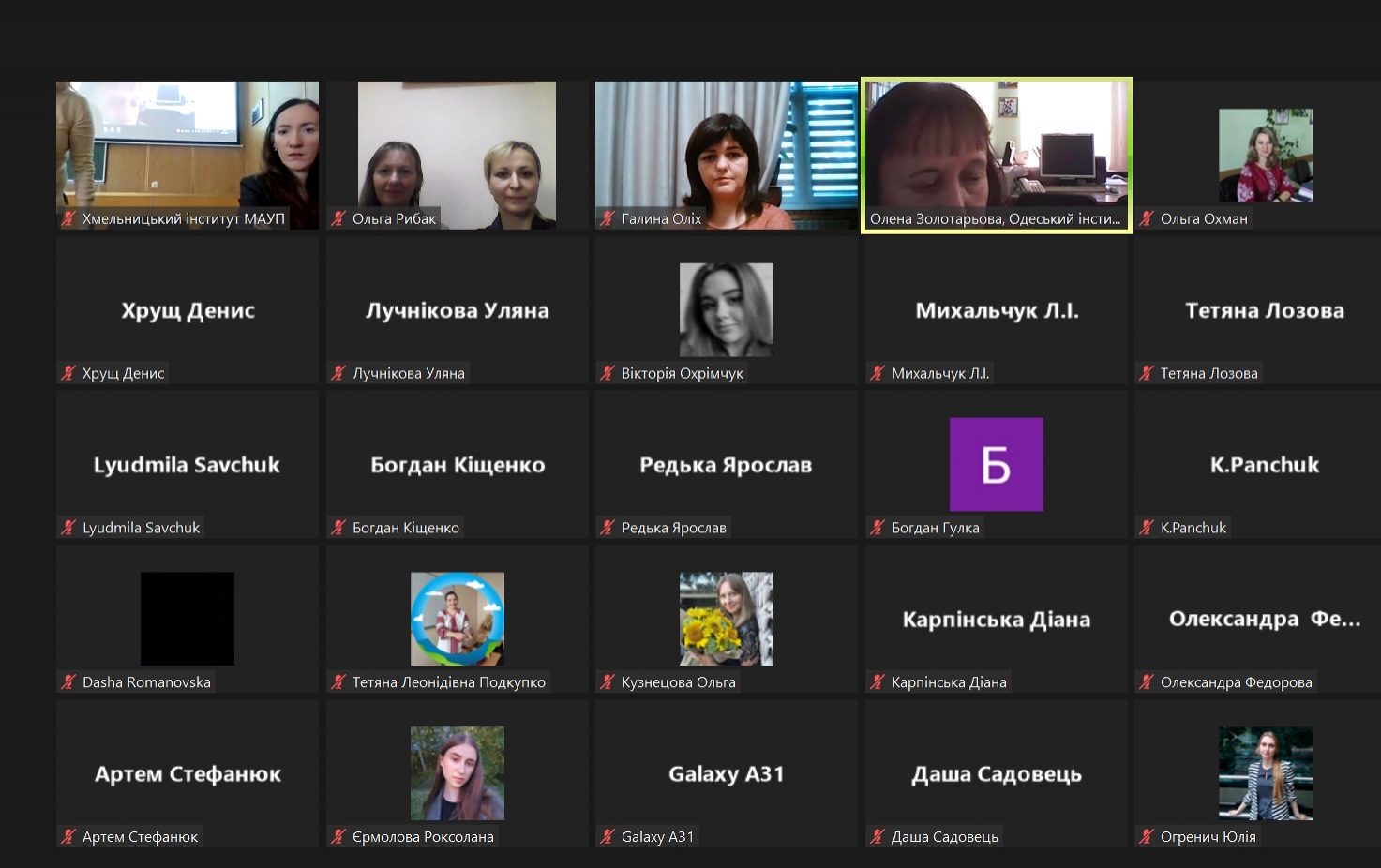The image size is (1381, 868).
Task: Click muted mic icon beside Галина Оліх
Action: [x=608, y=218]
